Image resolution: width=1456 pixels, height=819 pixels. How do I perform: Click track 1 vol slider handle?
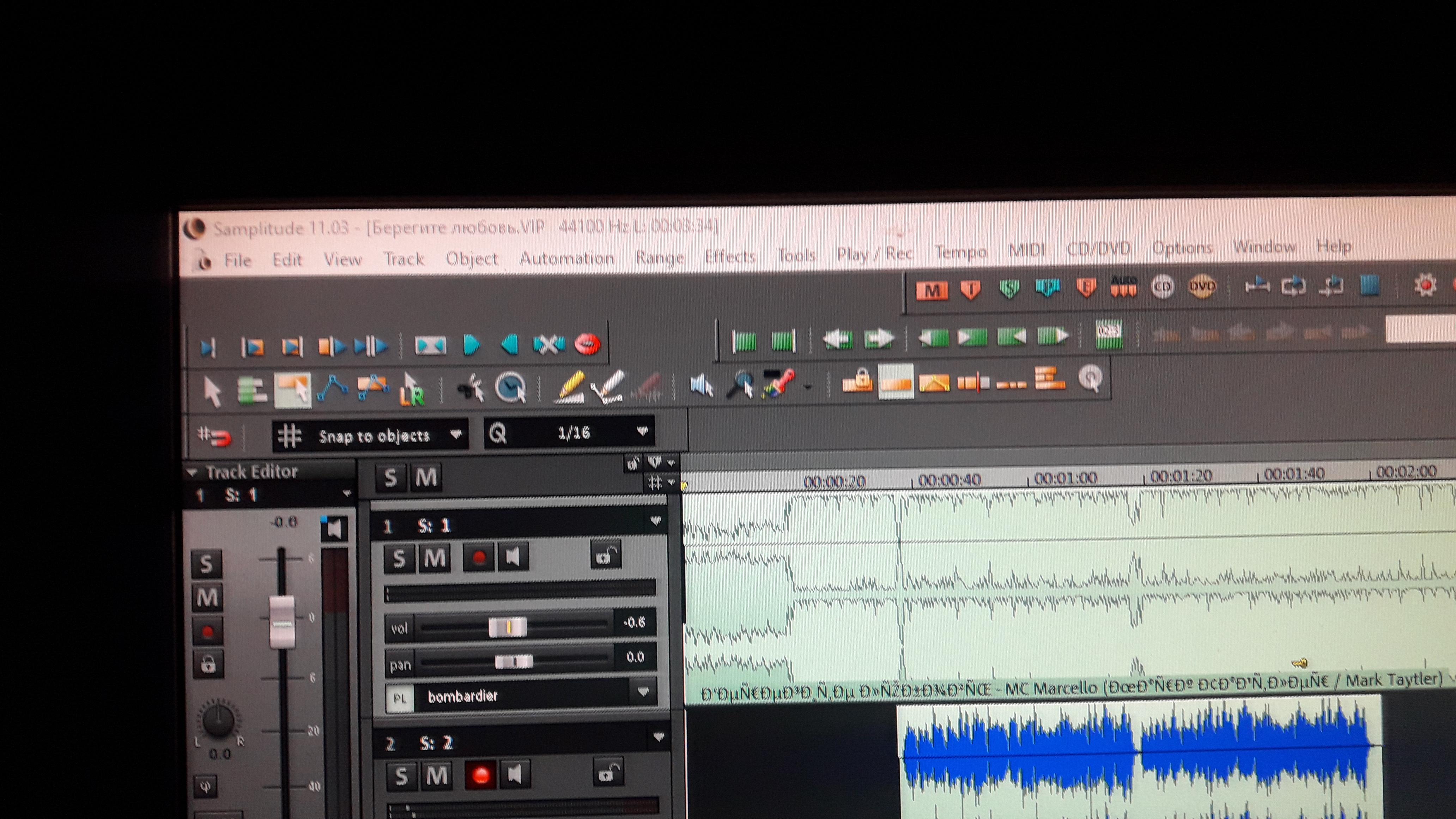(x=508, y=627)
